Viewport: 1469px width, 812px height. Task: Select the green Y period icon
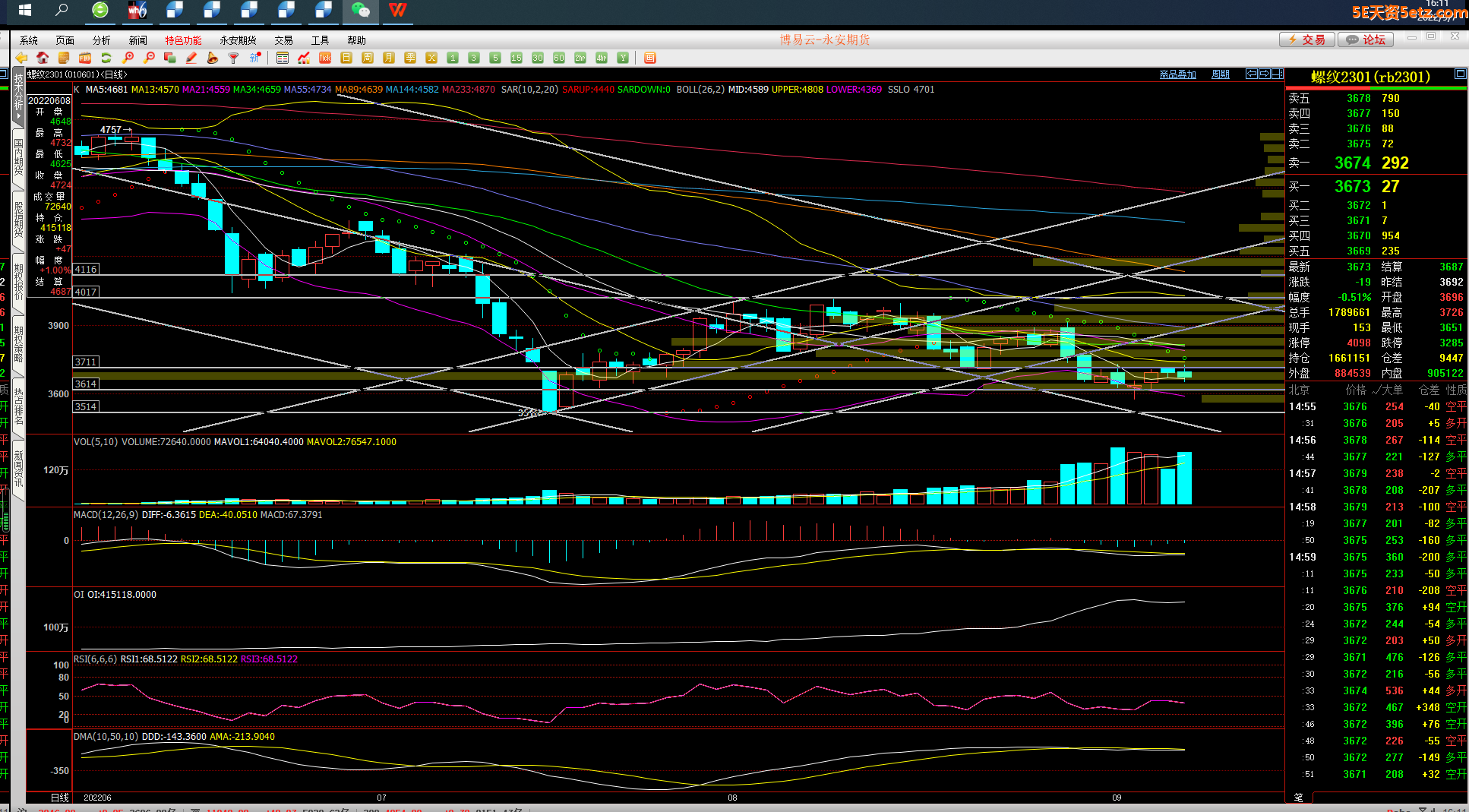623,58
